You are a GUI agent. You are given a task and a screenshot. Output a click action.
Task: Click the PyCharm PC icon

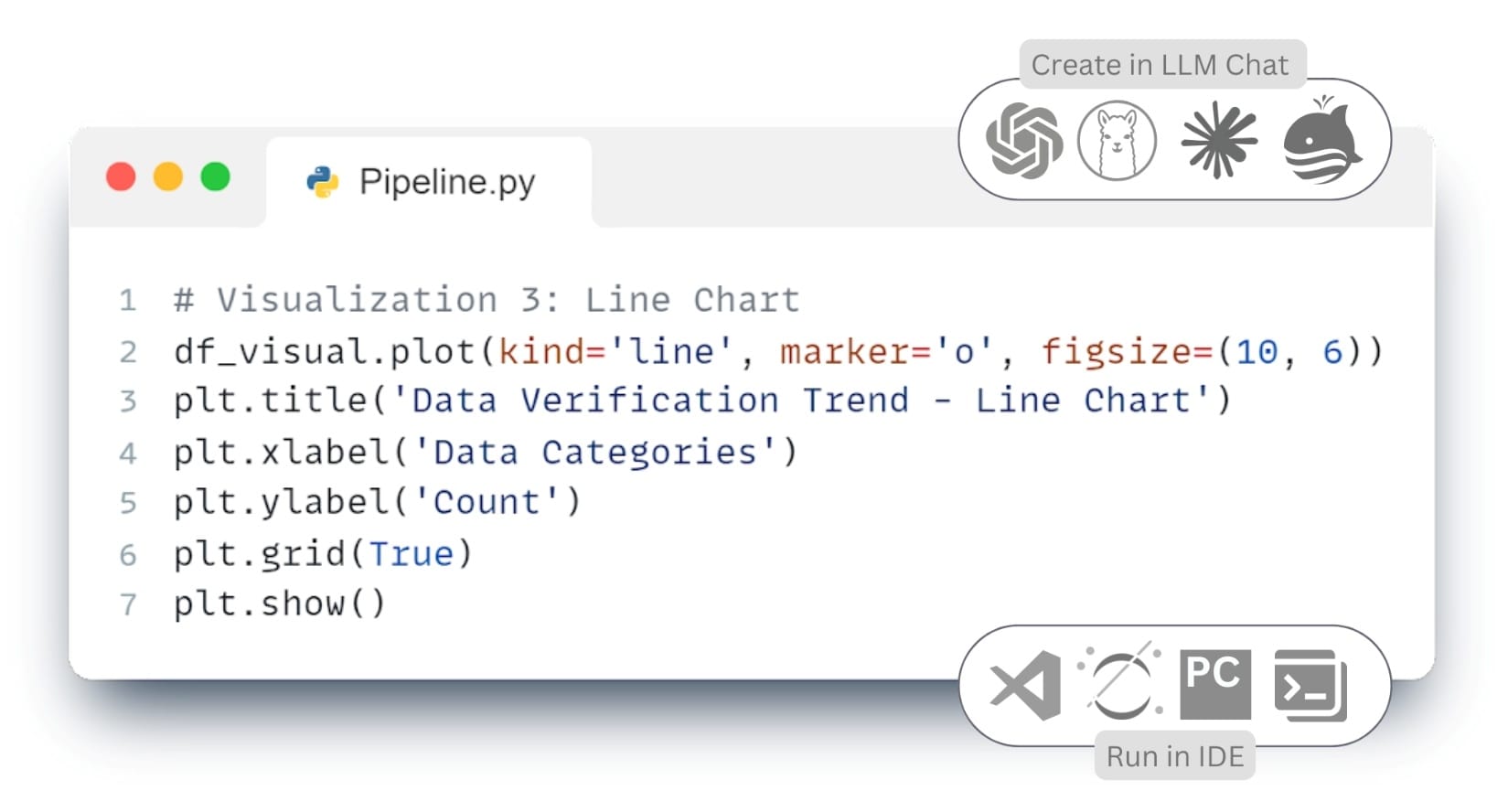[x=1215, y=685]
